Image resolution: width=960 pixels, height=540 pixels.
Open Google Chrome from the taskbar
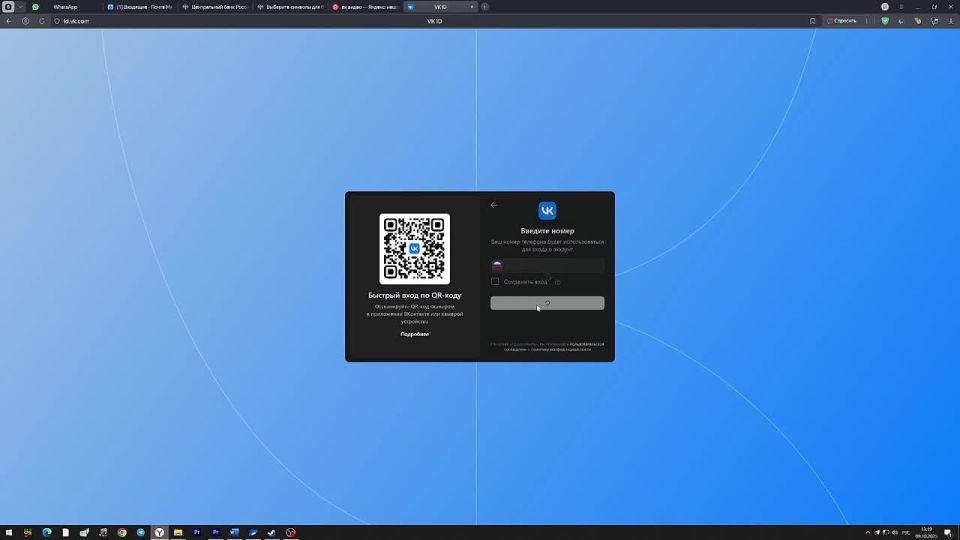[x=121, y=532]
